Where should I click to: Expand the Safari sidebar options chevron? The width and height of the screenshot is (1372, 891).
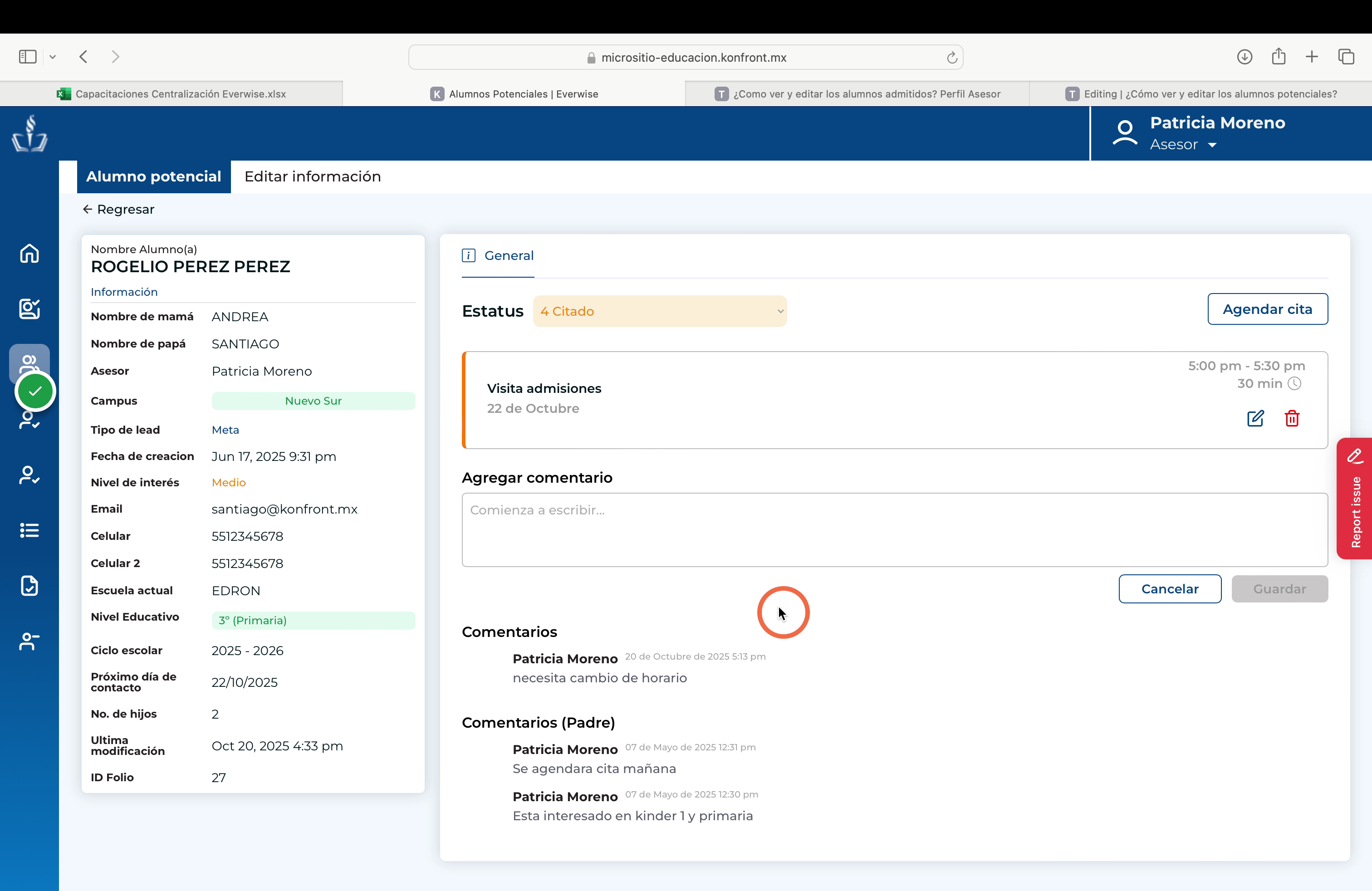tap(53, 56)
